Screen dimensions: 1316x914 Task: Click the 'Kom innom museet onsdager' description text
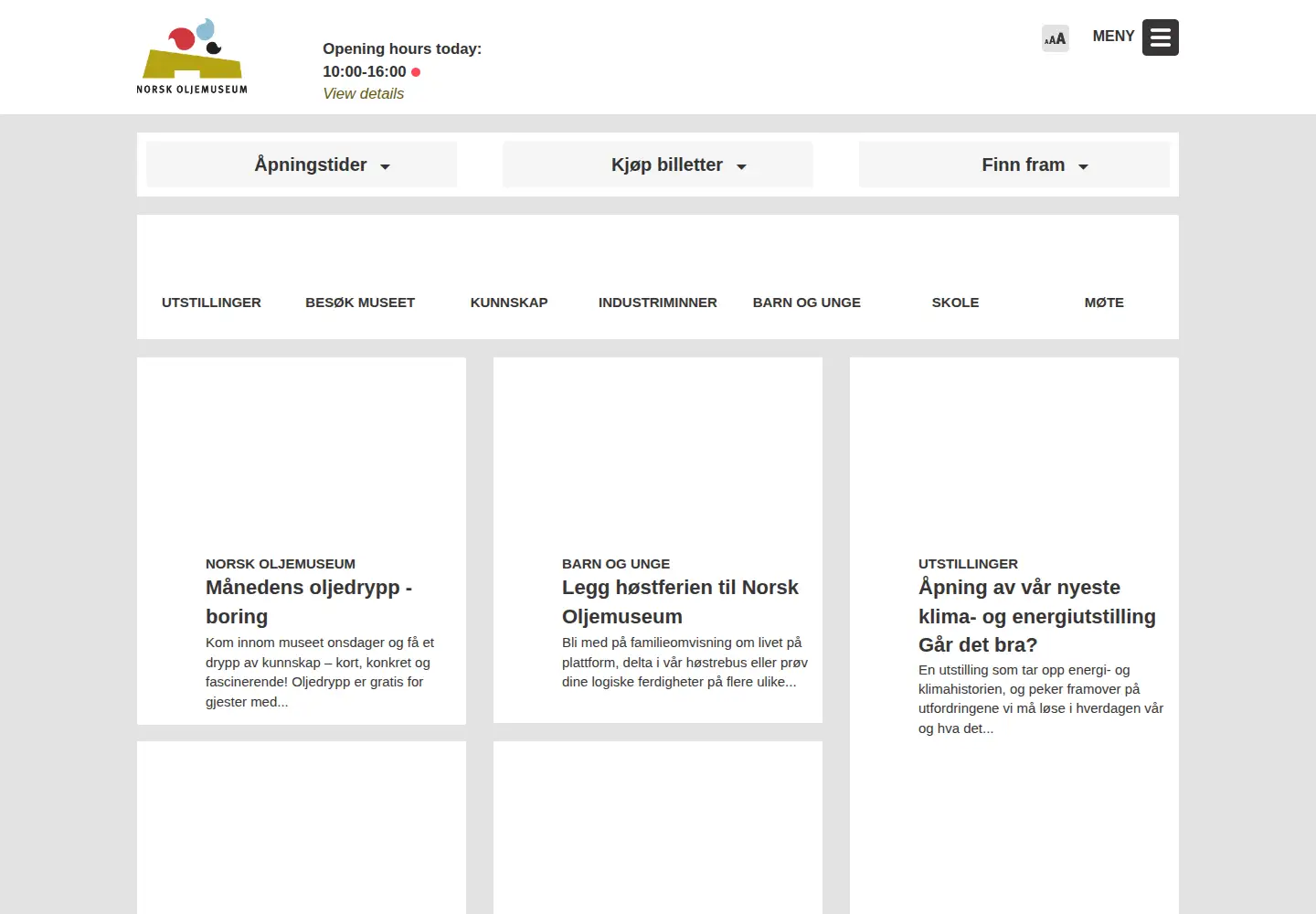coord(320,672)
